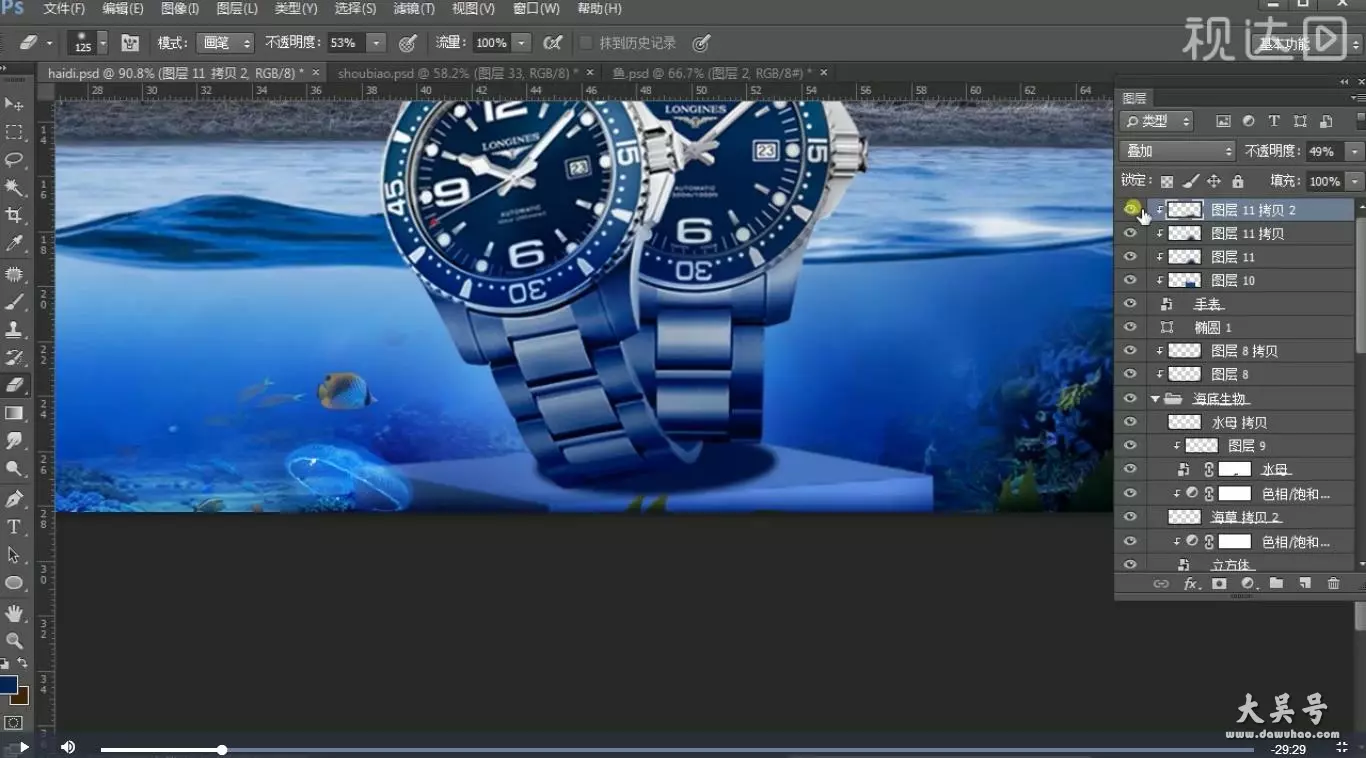Screen dimensions: 1366x758
Task: Open the 流量 flow slider arrow
Action: pyautogui.click(x=521, y=43)
